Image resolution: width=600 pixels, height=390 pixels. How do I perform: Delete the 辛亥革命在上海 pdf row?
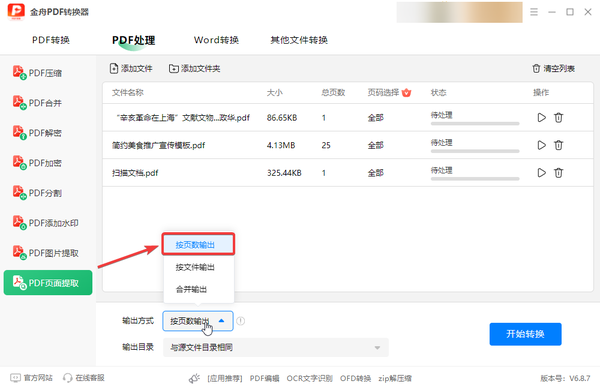pos(559,117)
